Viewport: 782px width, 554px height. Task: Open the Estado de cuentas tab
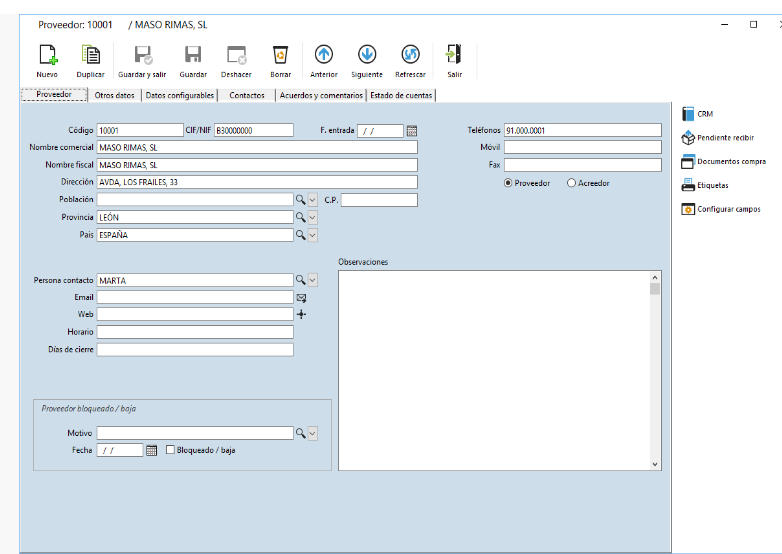[x=402, y=95]
